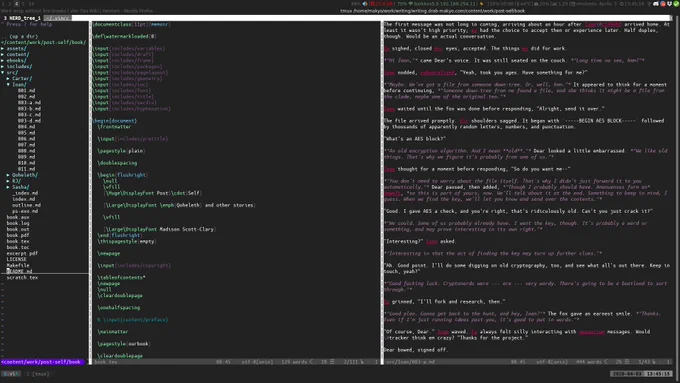The image size is (680, 383).
Task: Choose 008.md in the tree
Action: 26,151
